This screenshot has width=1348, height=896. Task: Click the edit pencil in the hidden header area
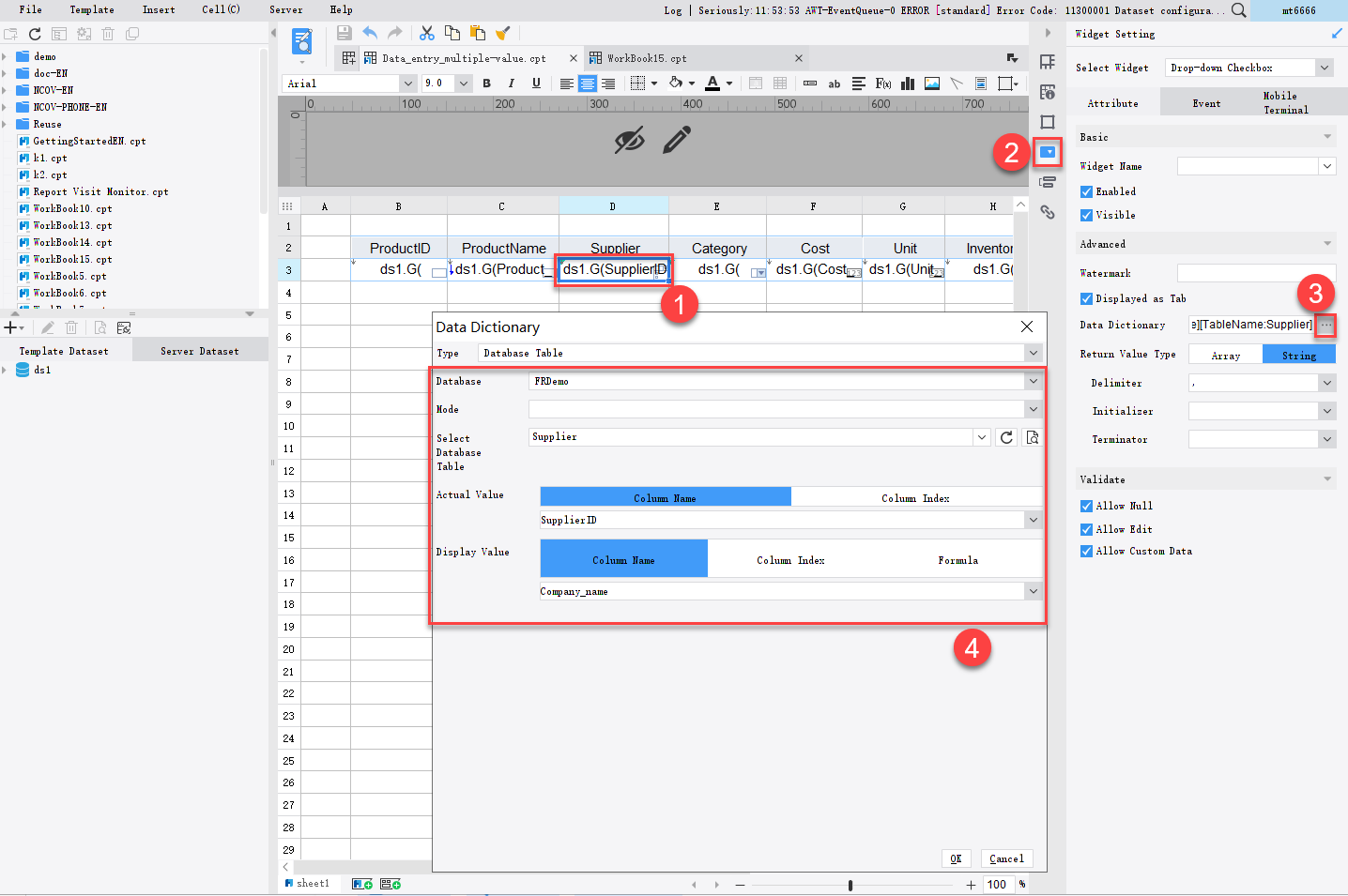(x=677, y=140)
